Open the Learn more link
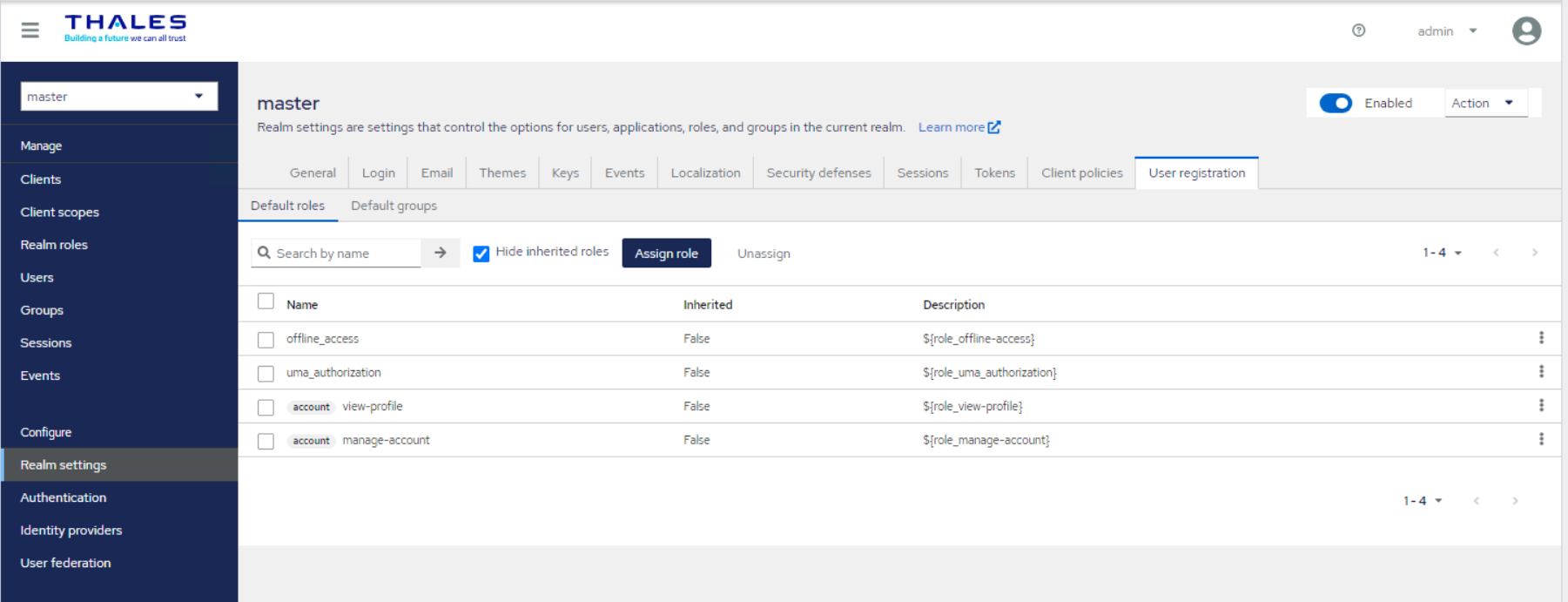1568x602 pixels. pos(959,127)
